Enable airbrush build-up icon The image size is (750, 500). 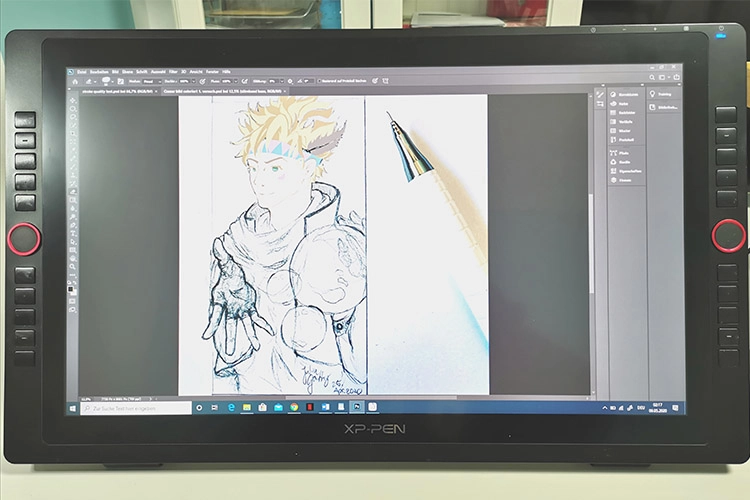click(244, 81)
